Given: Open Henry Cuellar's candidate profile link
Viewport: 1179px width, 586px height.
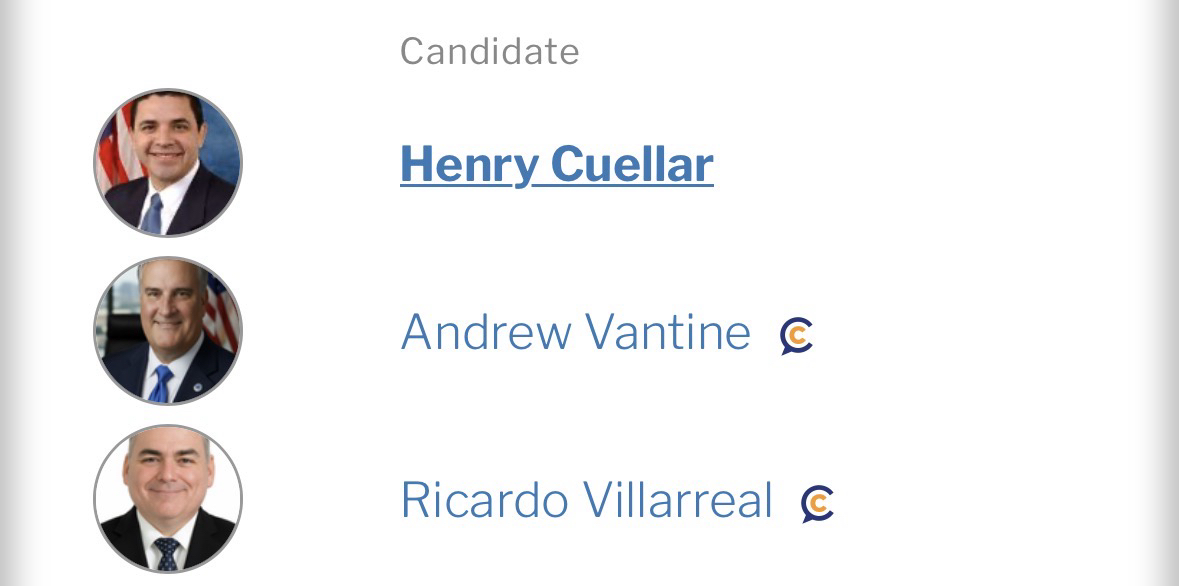Looking at the screenshot, I should (x=556, y=164).
